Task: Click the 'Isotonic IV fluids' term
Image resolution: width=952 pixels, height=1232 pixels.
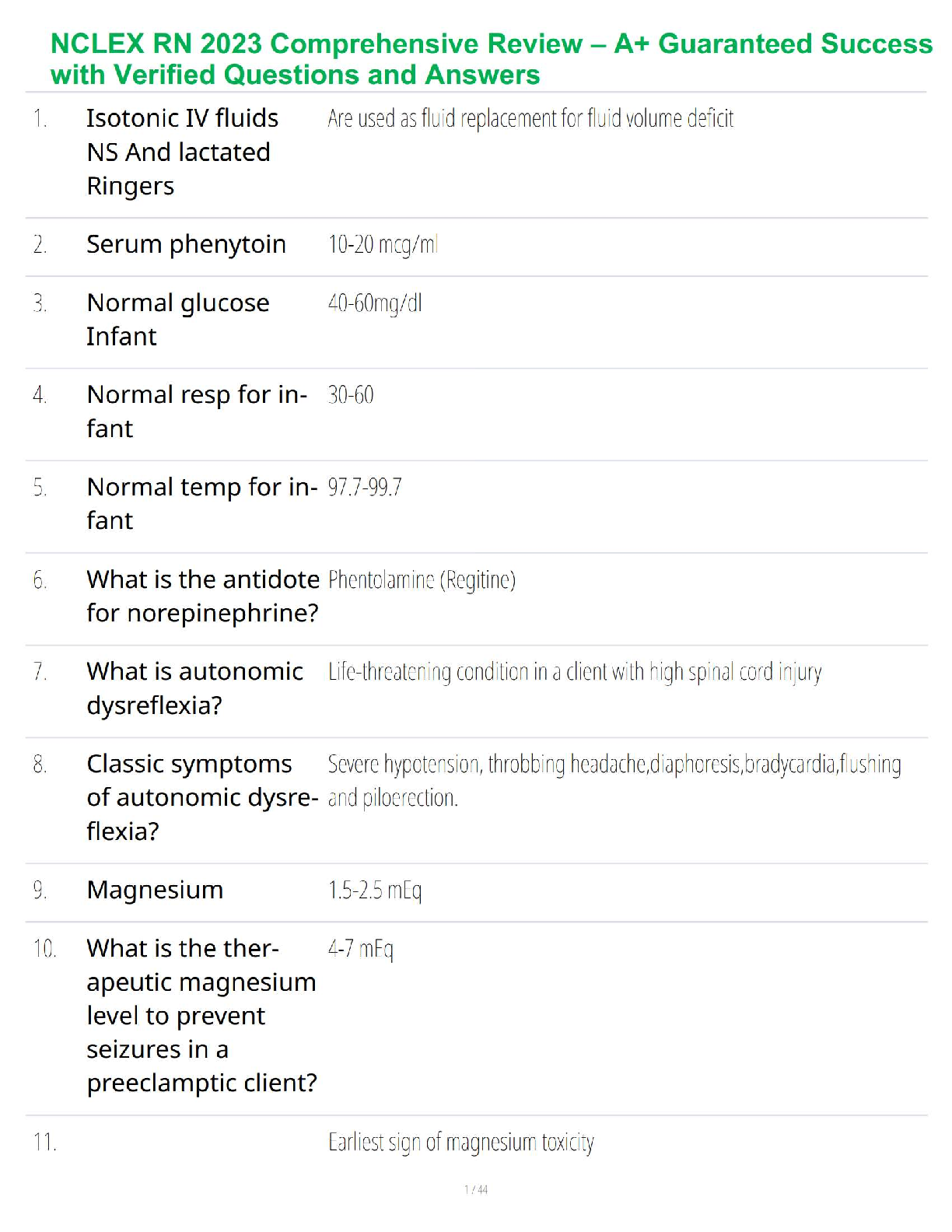Action: tap(182, 118)
